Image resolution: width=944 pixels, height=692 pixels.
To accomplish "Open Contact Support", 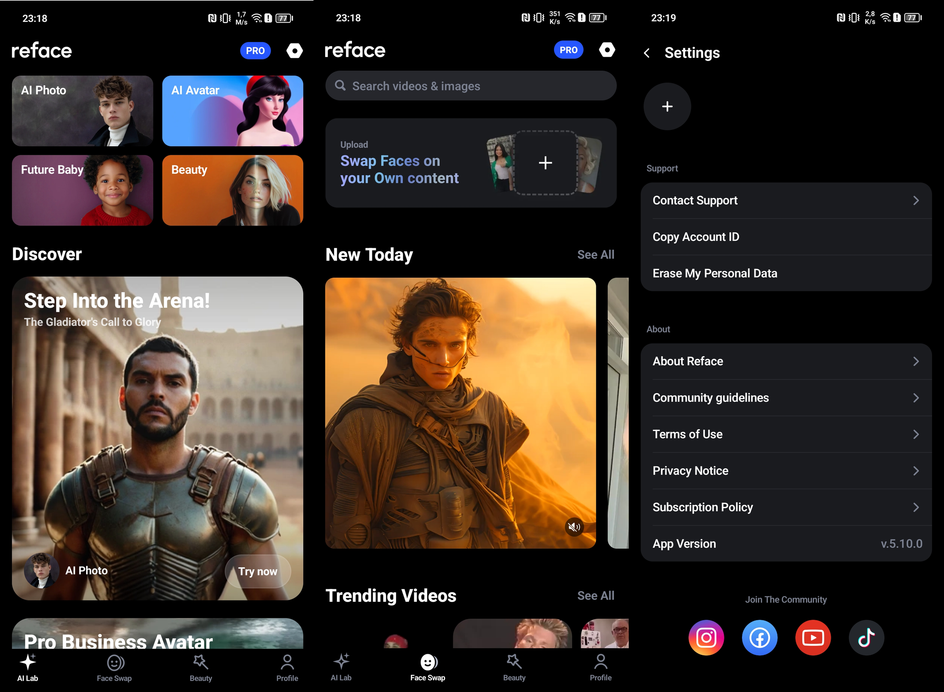I will (x=786, y=201).
